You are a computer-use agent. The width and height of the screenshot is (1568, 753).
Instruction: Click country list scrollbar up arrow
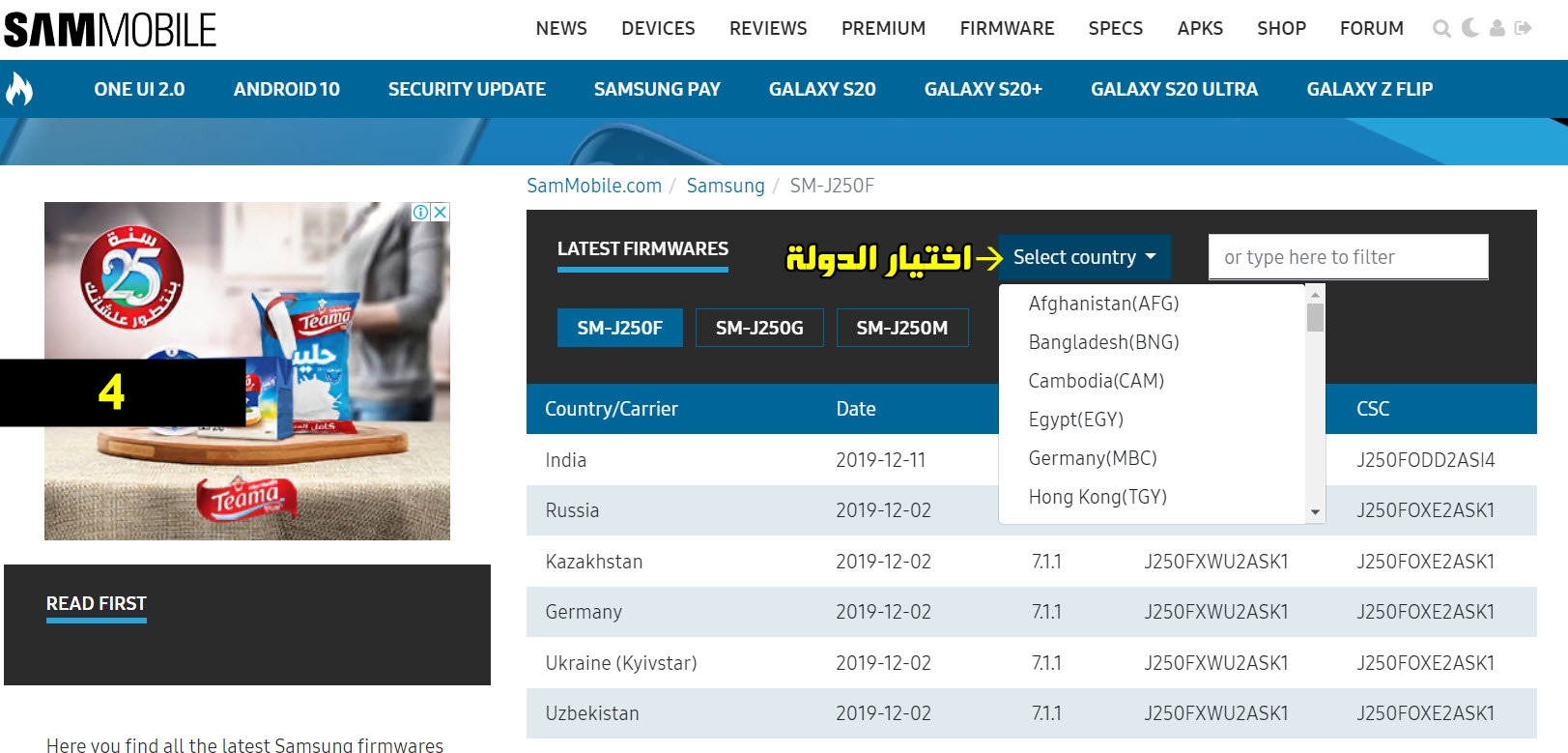[1315, 294]
